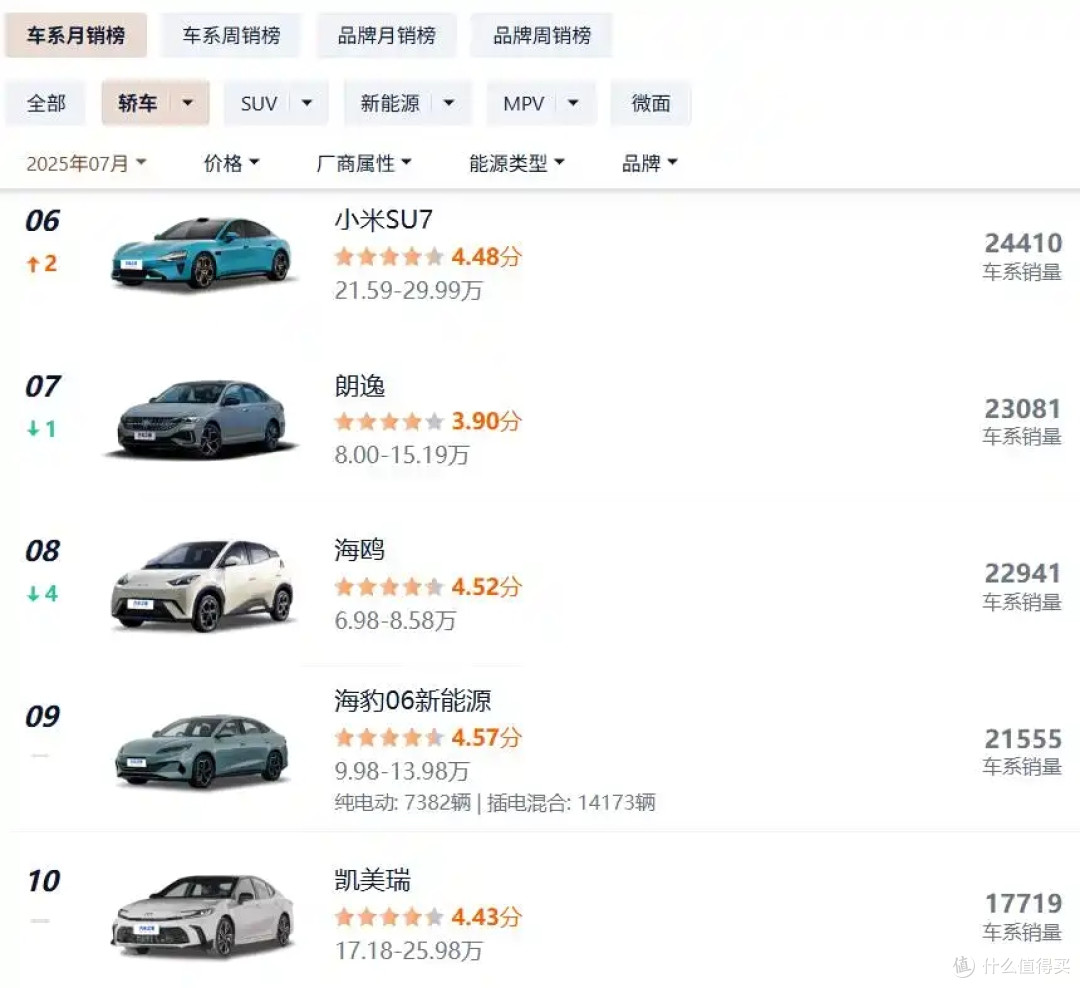The width and height of the screenshot is (1080, 988).
Task: Open 海豹06新能源 model title
Action: tap(413, 701)
